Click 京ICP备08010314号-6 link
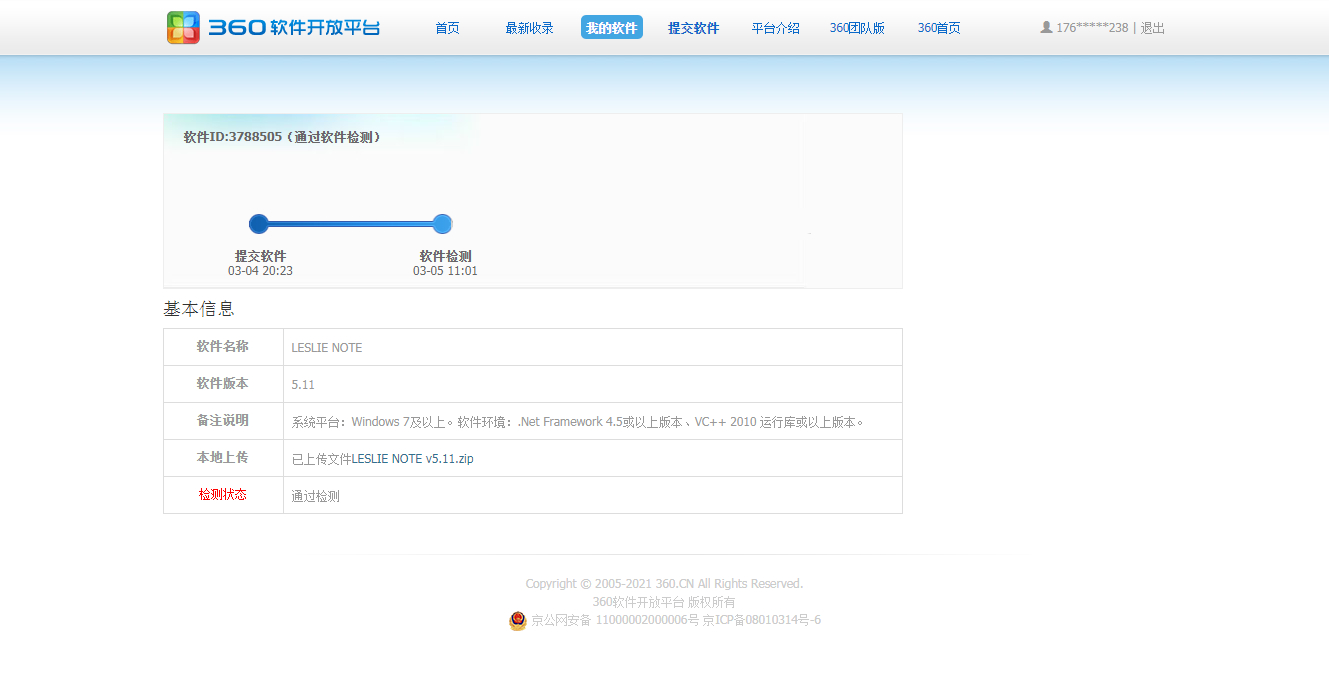Screen dimensions: 1329x698 click(761, 620)
